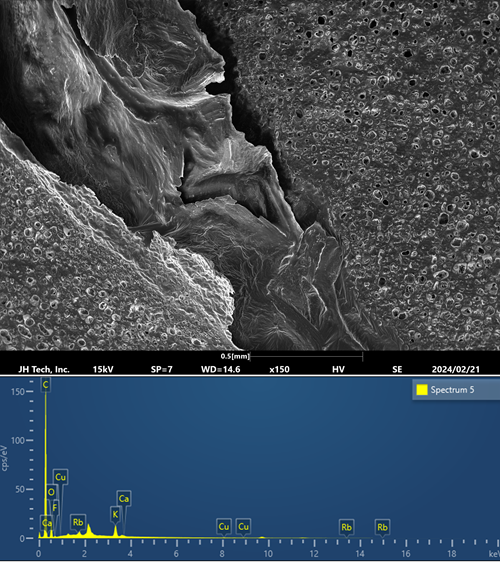Click the Cu label near 9 keV
Viewport: 500px width, 564px height.
(243, 527)
